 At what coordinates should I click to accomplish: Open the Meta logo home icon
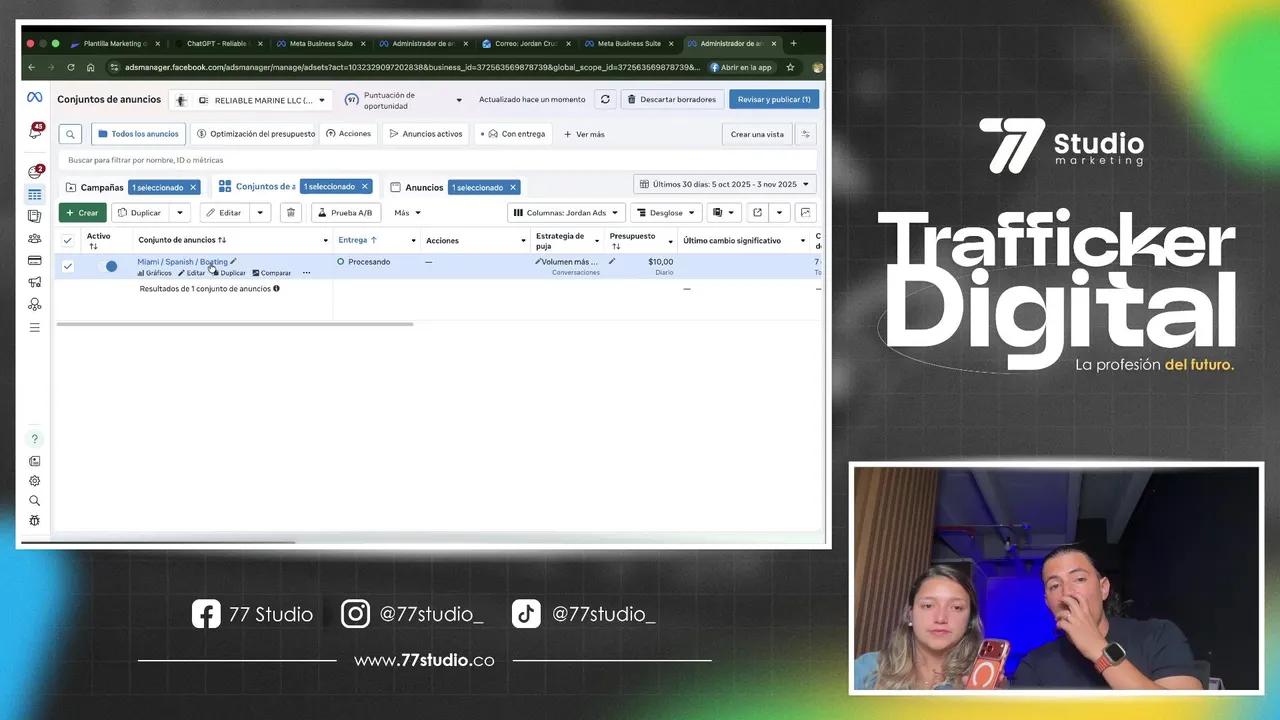click(34, 98)
